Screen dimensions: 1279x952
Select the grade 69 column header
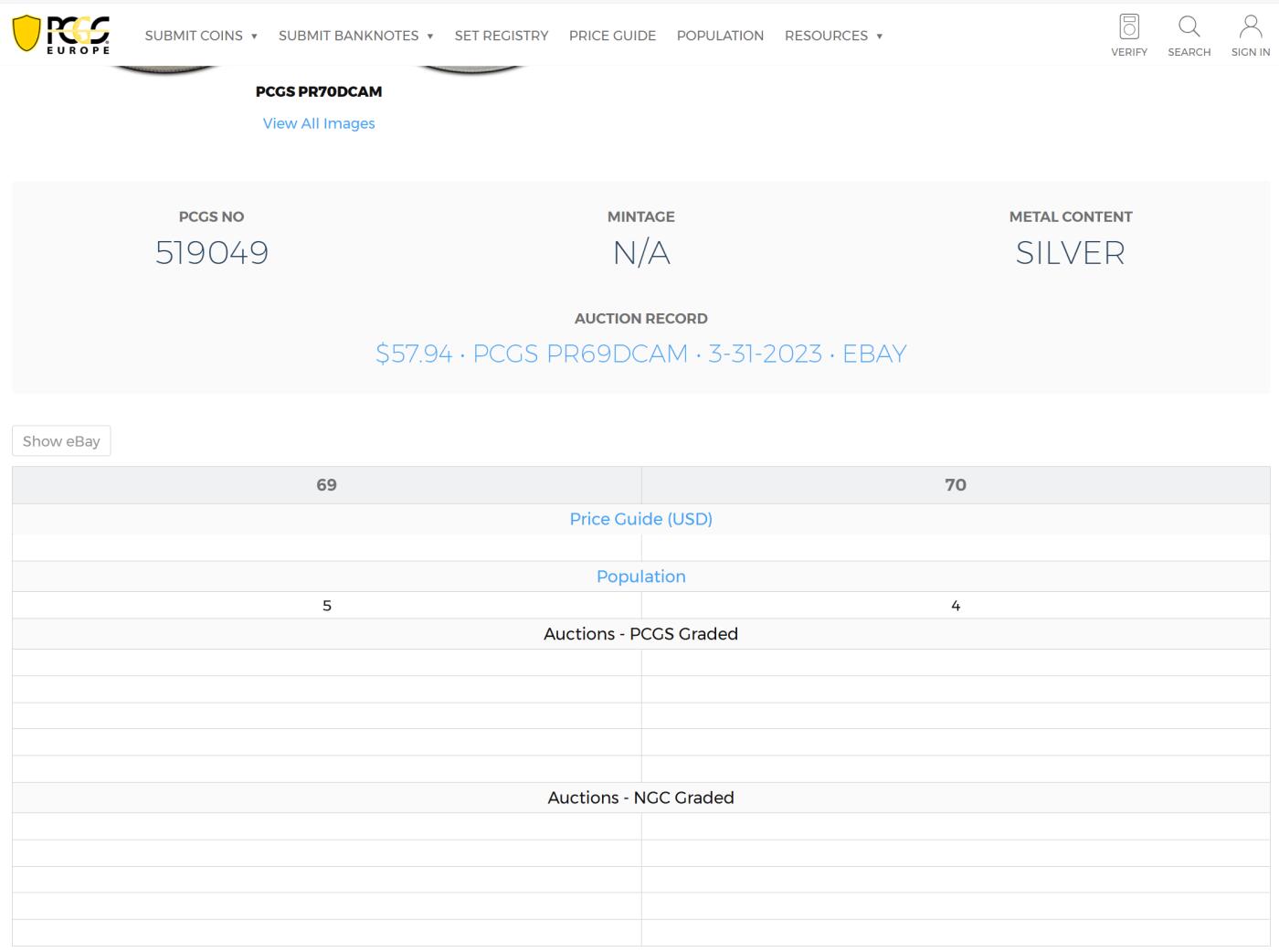click(x=326, y=485)
